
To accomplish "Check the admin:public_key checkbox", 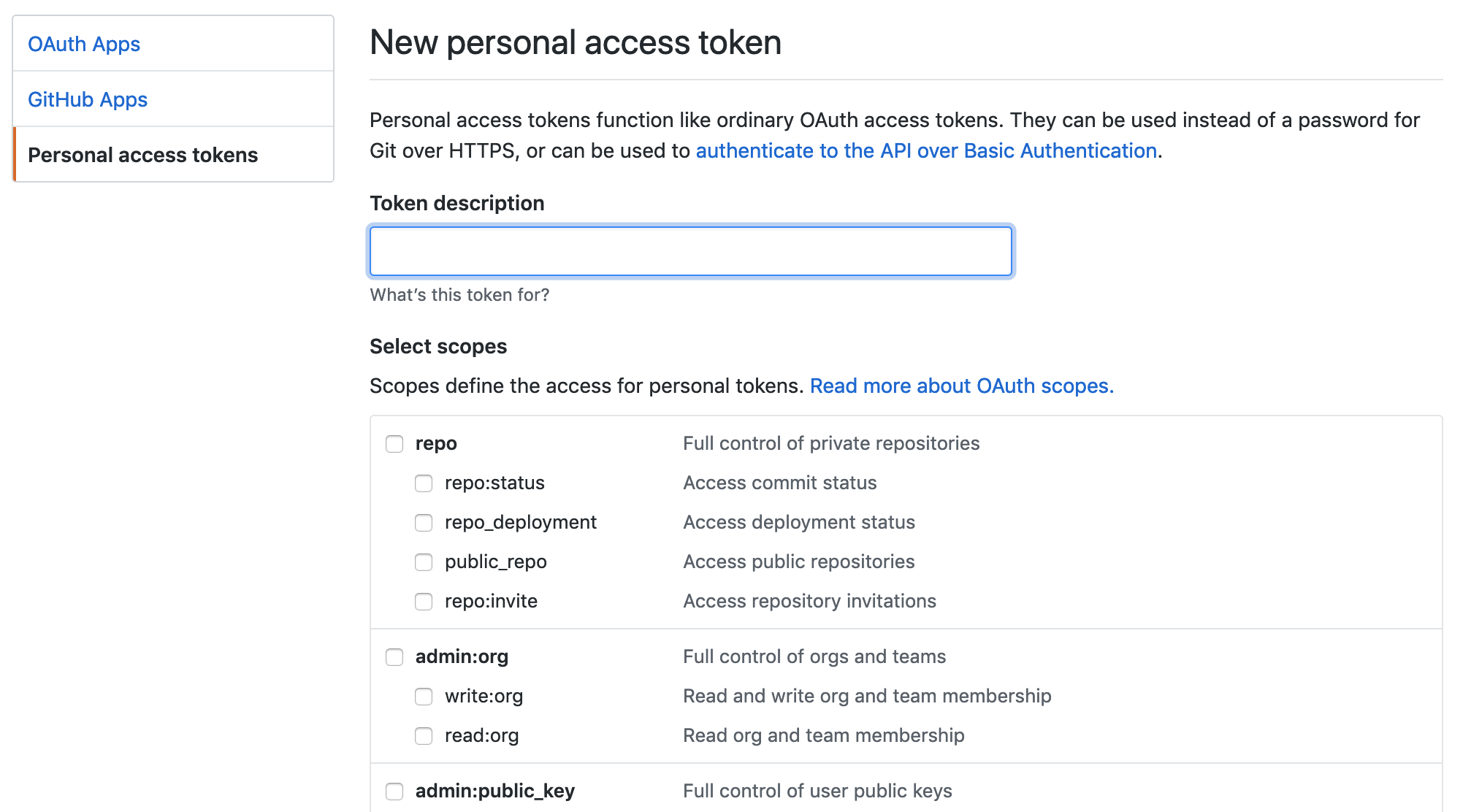I will (394, 790).
